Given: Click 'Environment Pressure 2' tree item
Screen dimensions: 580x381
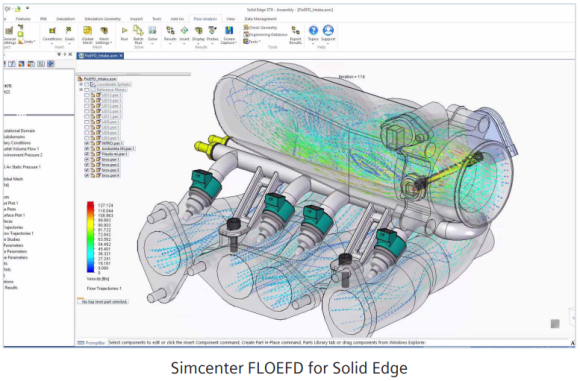Looking at the screenshot, I should 23,155.
